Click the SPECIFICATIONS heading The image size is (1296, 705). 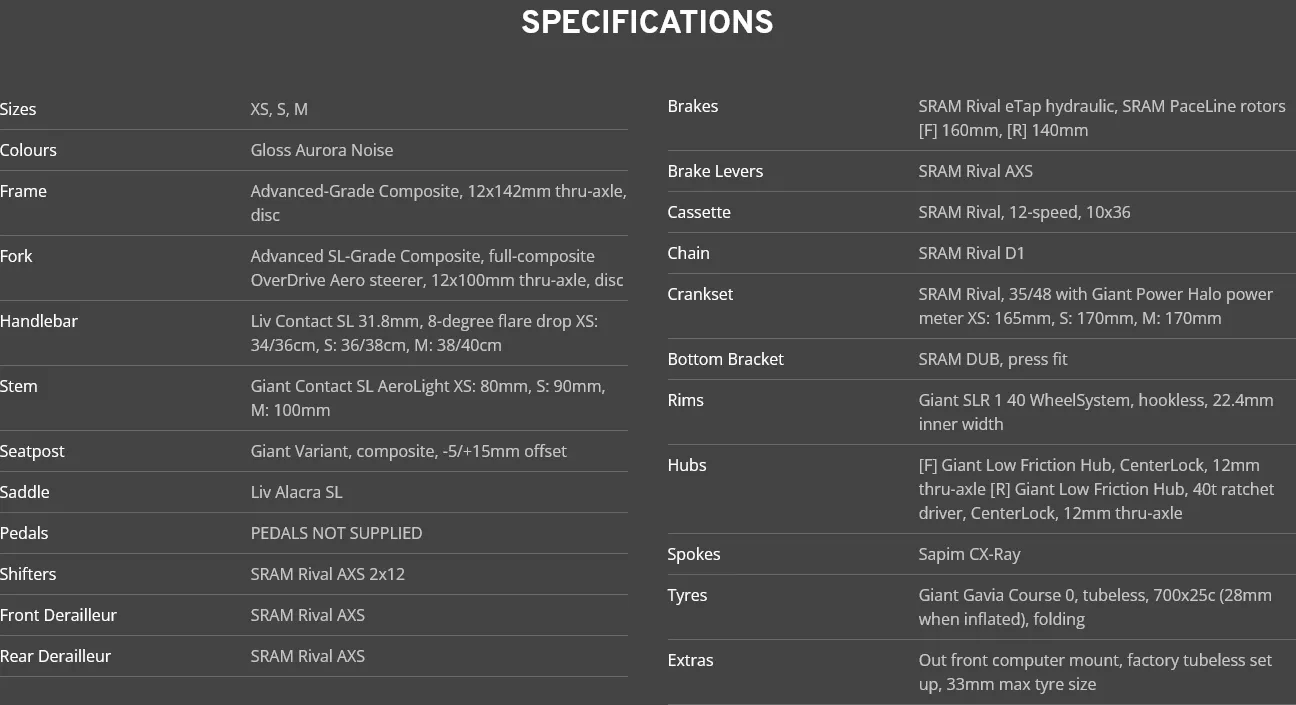[647, 23]
